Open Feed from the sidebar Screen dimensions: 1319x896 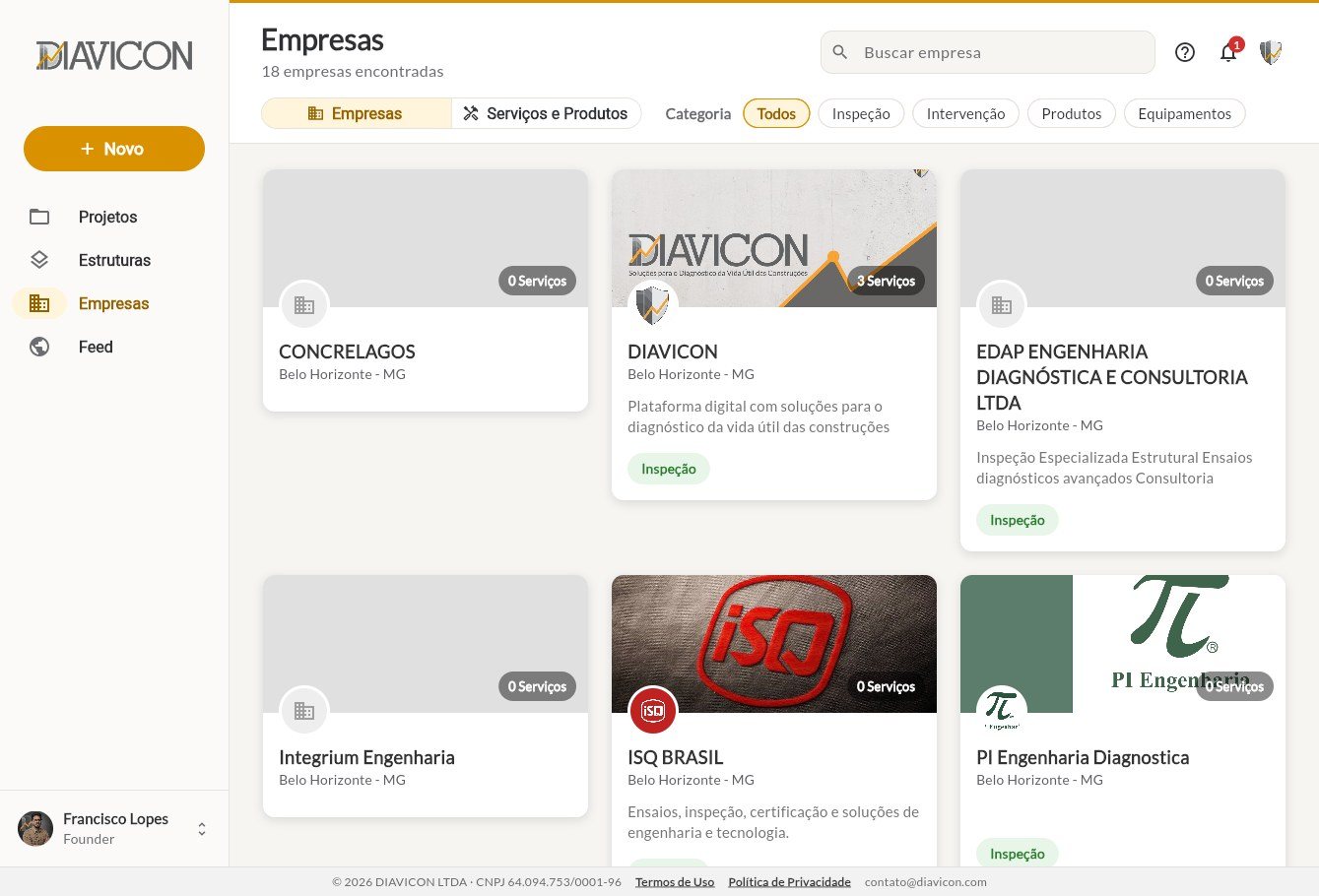coord(114,347)
